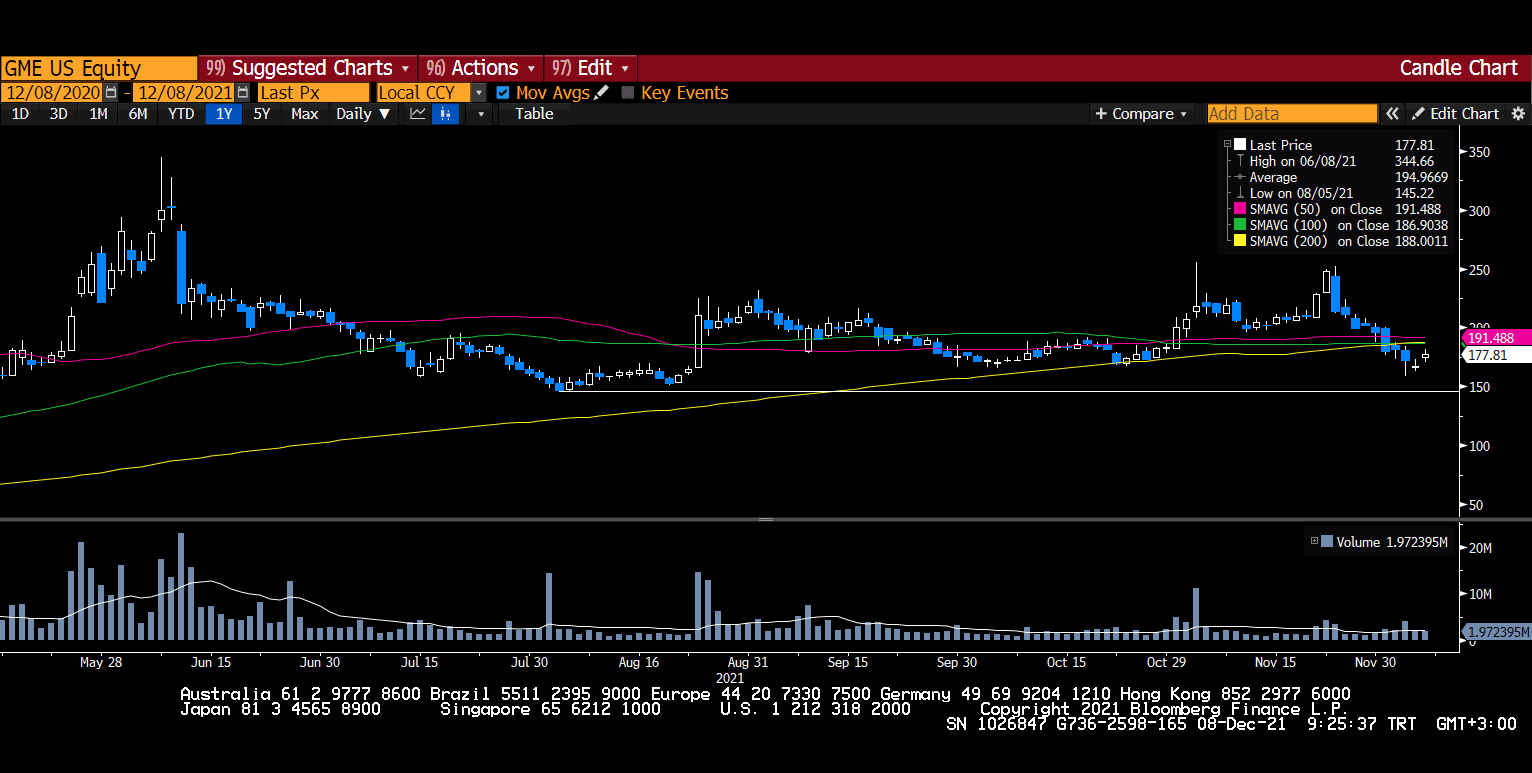Click the Add Data input box
This screenshot has height=773, width=1532.
click(1292, 114)
